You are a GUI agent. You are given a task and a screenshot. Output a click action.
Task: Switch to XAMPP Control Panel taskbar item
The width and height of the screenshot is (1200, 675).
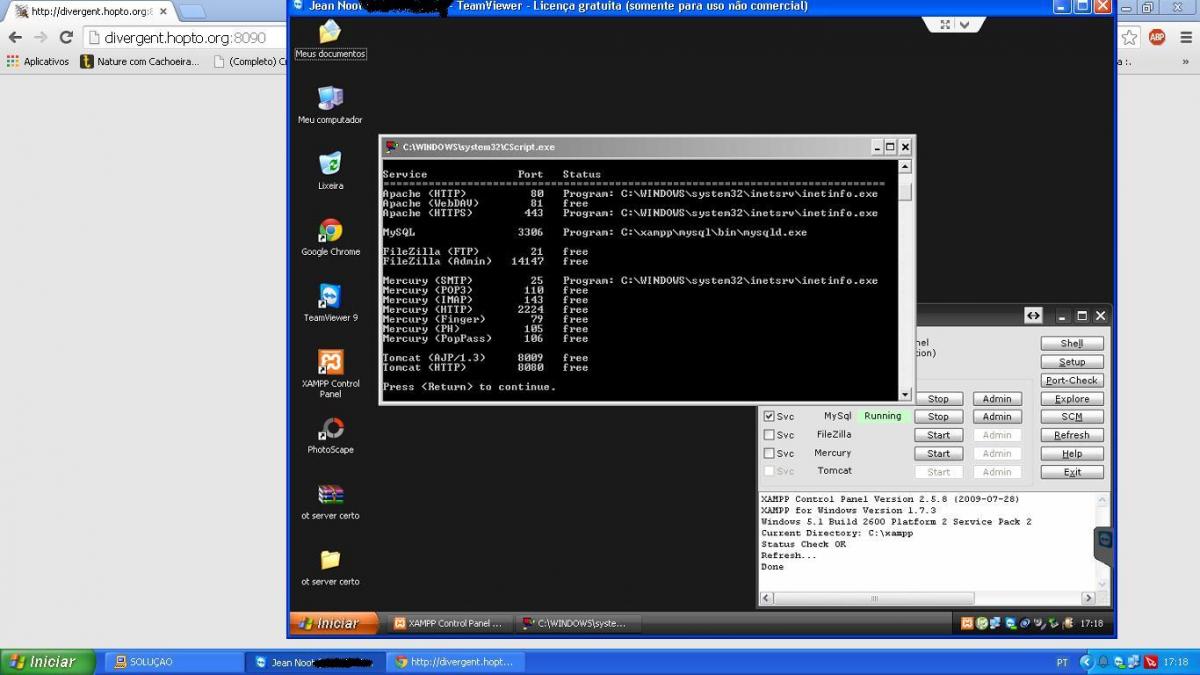coord(448,623)
